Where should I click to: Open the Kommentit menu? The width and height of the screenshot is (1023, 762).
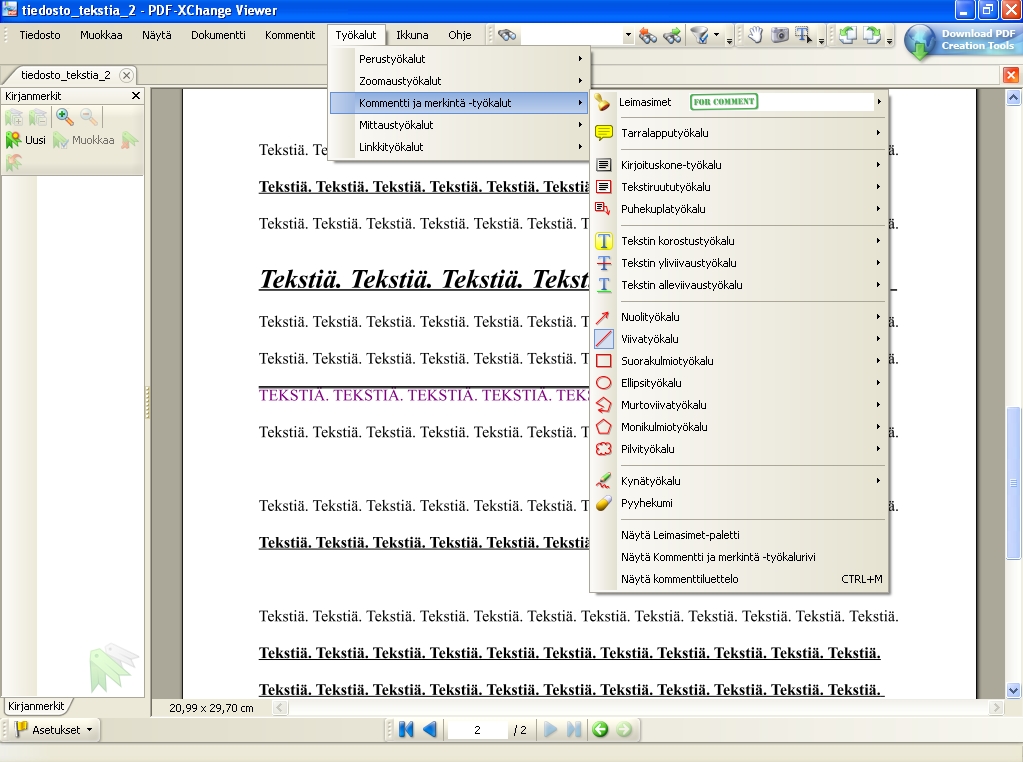click(290, 35)
